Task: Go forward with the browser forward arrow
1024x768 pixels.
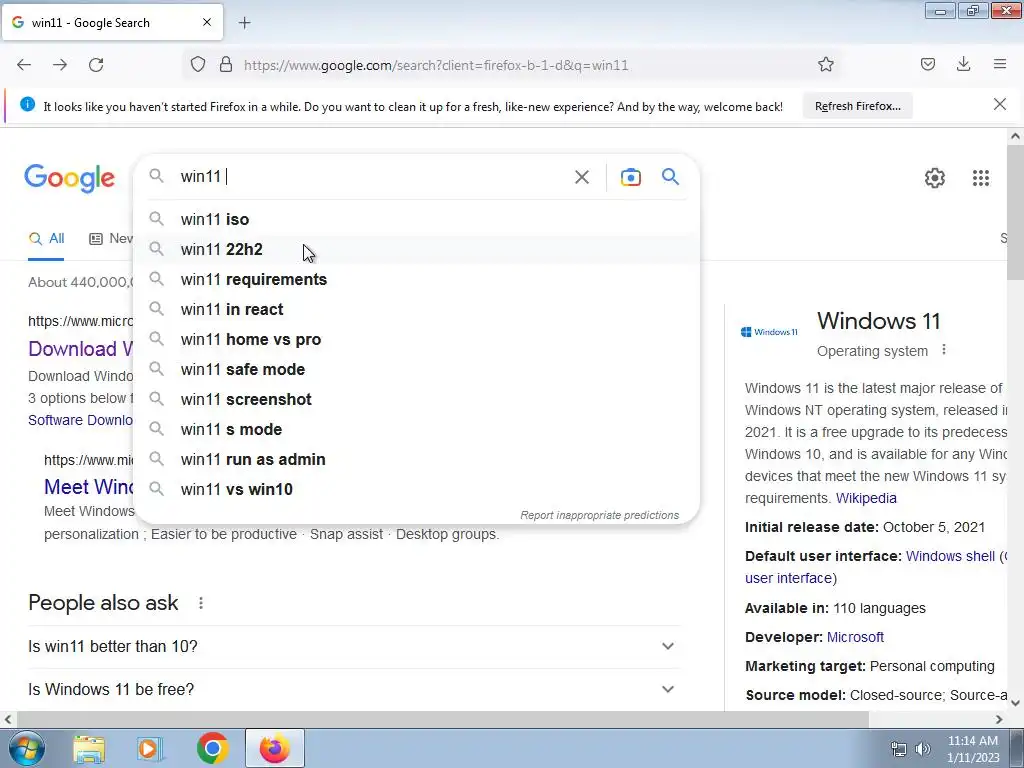Action: click(x=60, y=65)
